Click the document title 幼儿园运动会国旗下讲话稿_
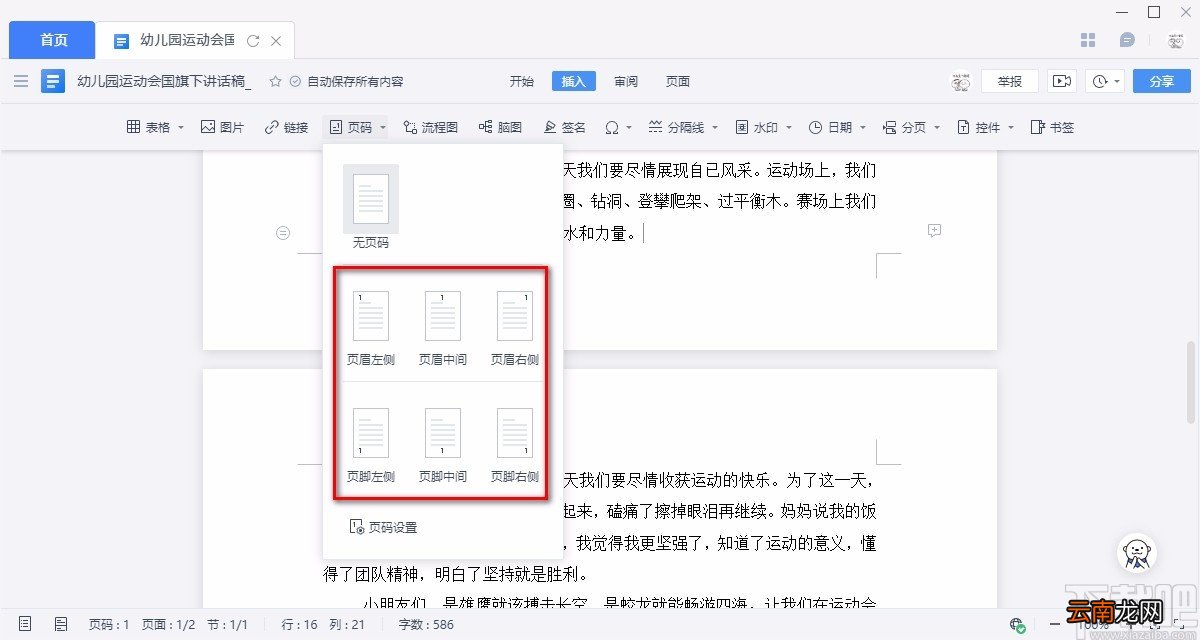This screenshot has width=1200, height=640. coord(164,81)
